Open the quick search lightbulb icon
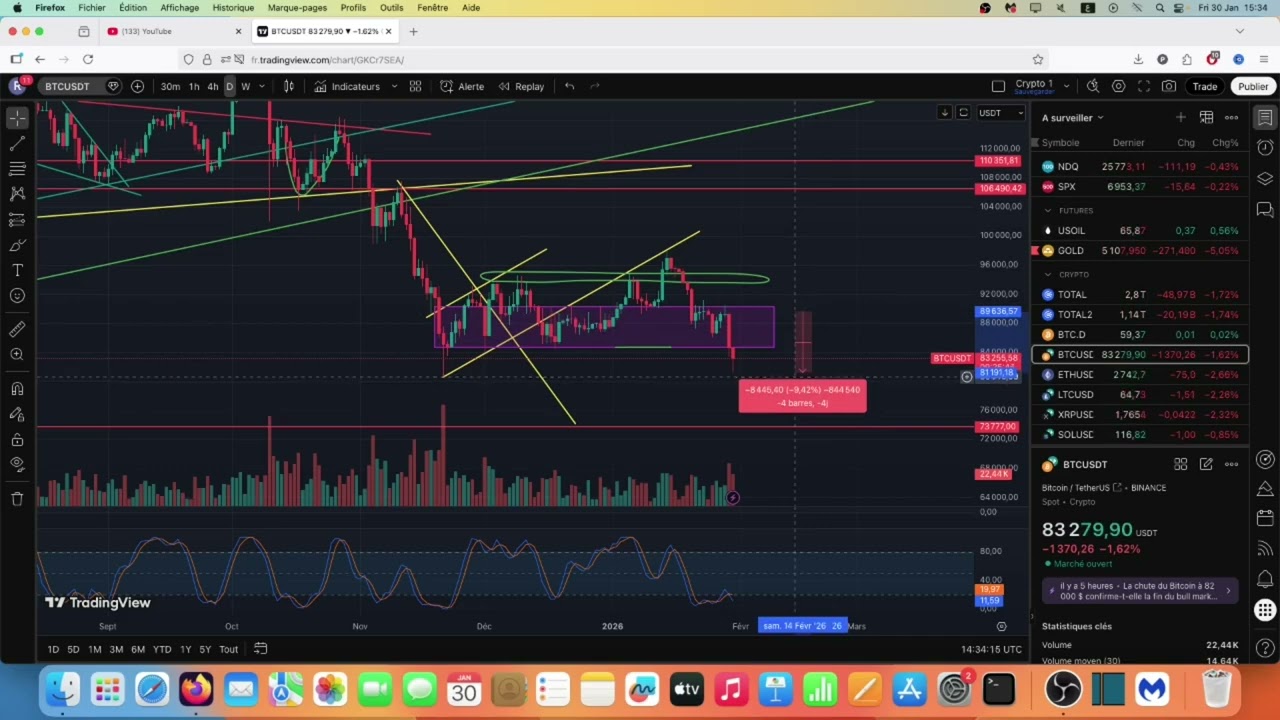 point(1093,86)
